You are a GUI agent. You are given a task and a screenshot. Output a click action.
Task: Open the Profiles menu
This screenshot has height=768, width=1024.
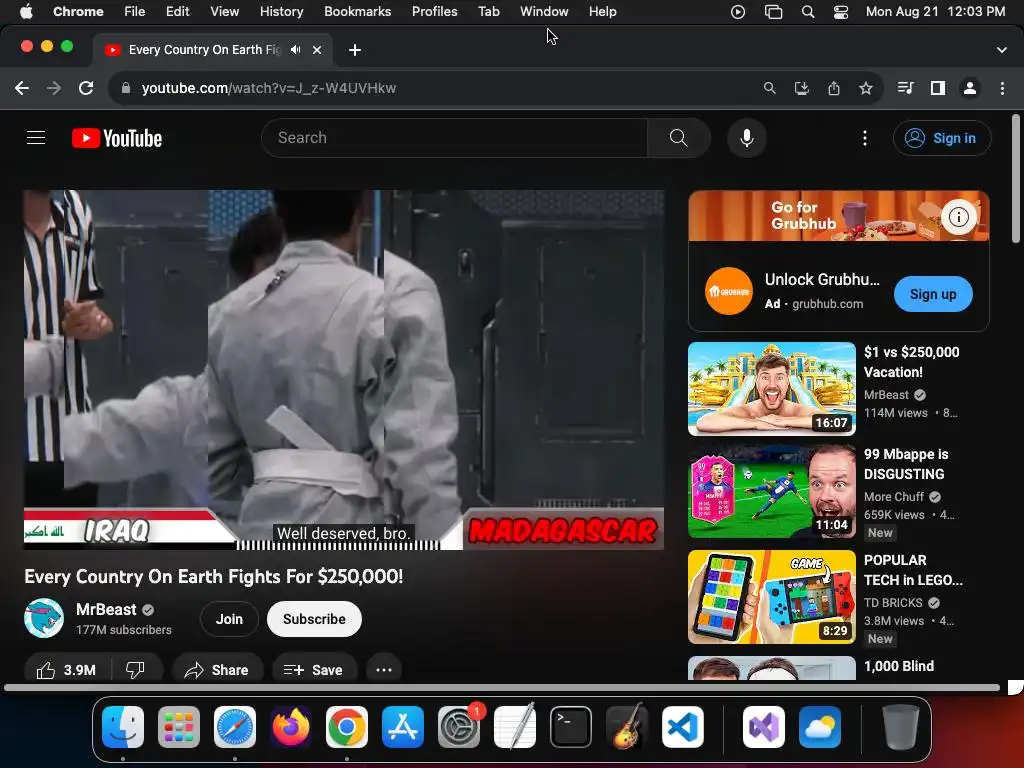pos(434,12)
